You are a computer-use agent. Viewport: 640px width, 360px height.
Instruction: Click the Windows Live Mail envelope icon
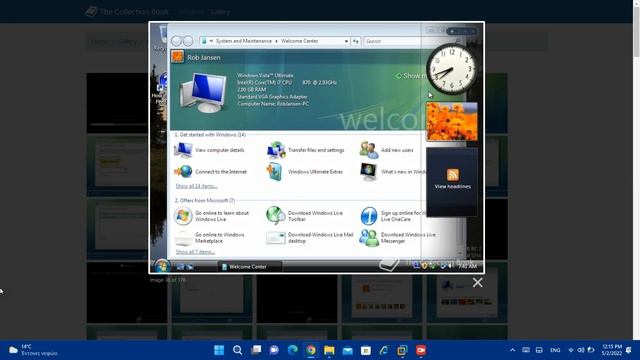[276, 238]
